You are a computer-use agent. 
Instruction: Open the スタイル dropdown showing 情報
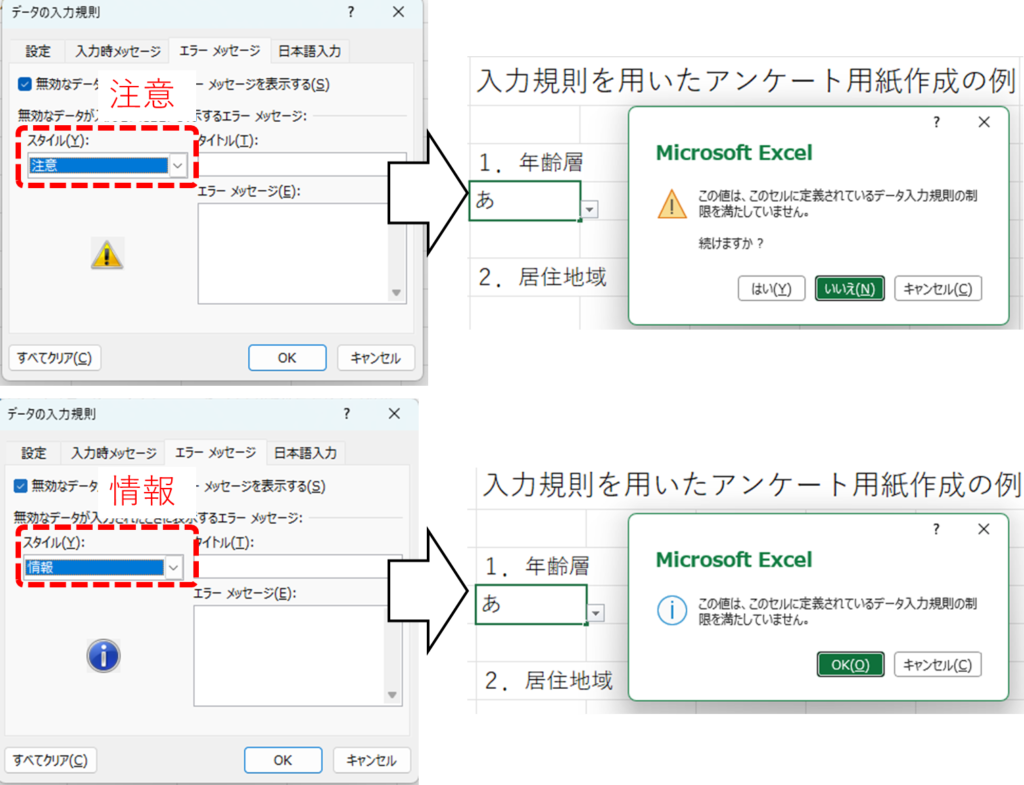(x=173, y=567)
